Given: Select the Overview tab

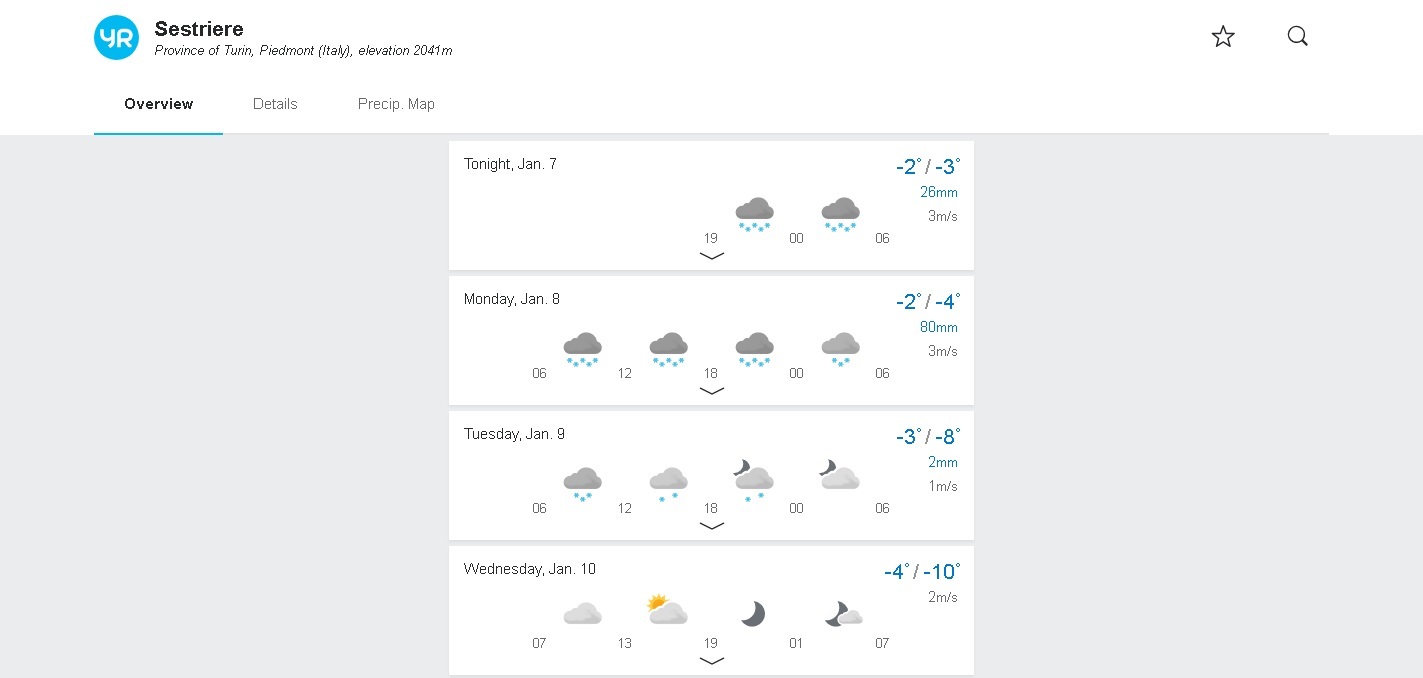Looking at the screenshot, I should [159, 104].
